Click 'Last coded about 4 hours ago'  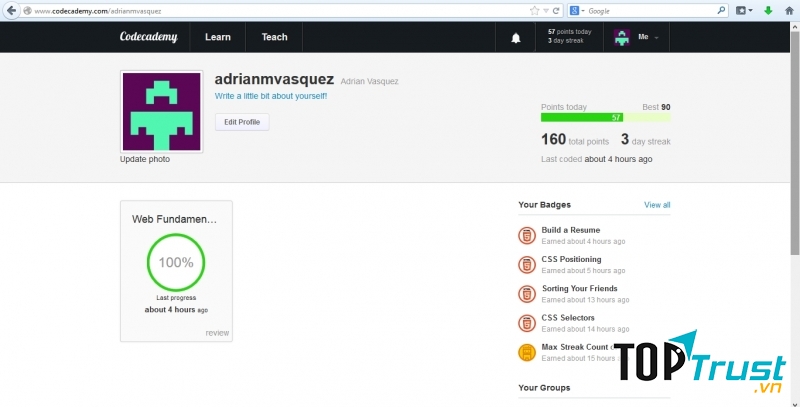pos(596,159)
